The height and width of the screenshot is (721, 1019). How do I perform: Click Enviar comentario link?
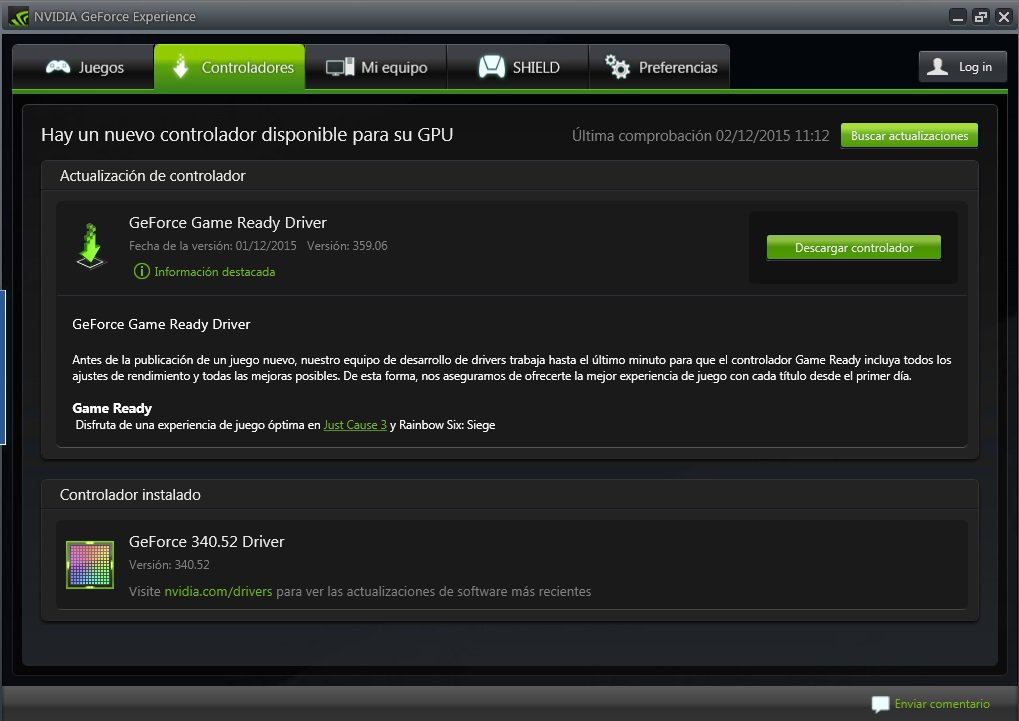[942, 703]
